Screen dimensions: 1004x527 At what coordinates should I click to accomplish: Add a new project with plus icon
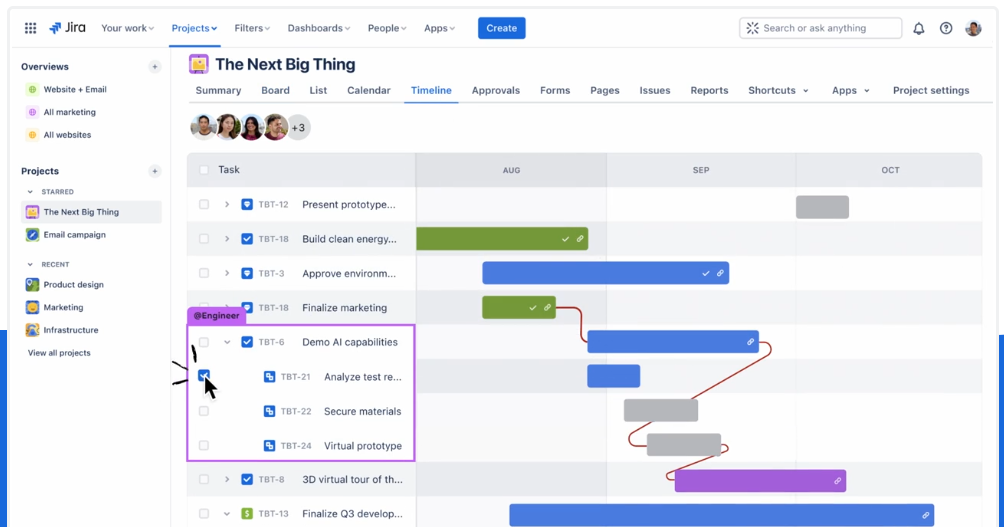coord(154,171)
